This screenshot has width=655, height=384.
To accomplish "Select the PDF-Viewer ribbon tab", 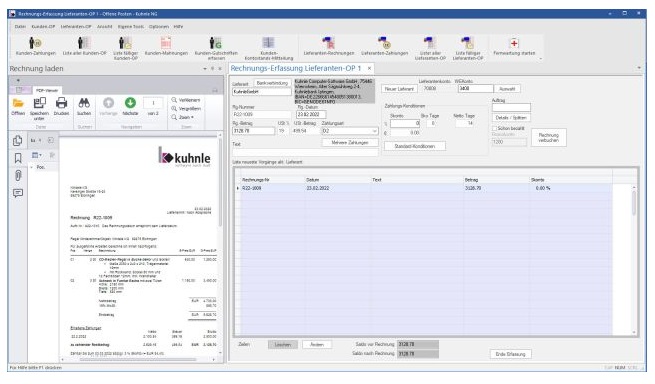I will coord(47,90).
